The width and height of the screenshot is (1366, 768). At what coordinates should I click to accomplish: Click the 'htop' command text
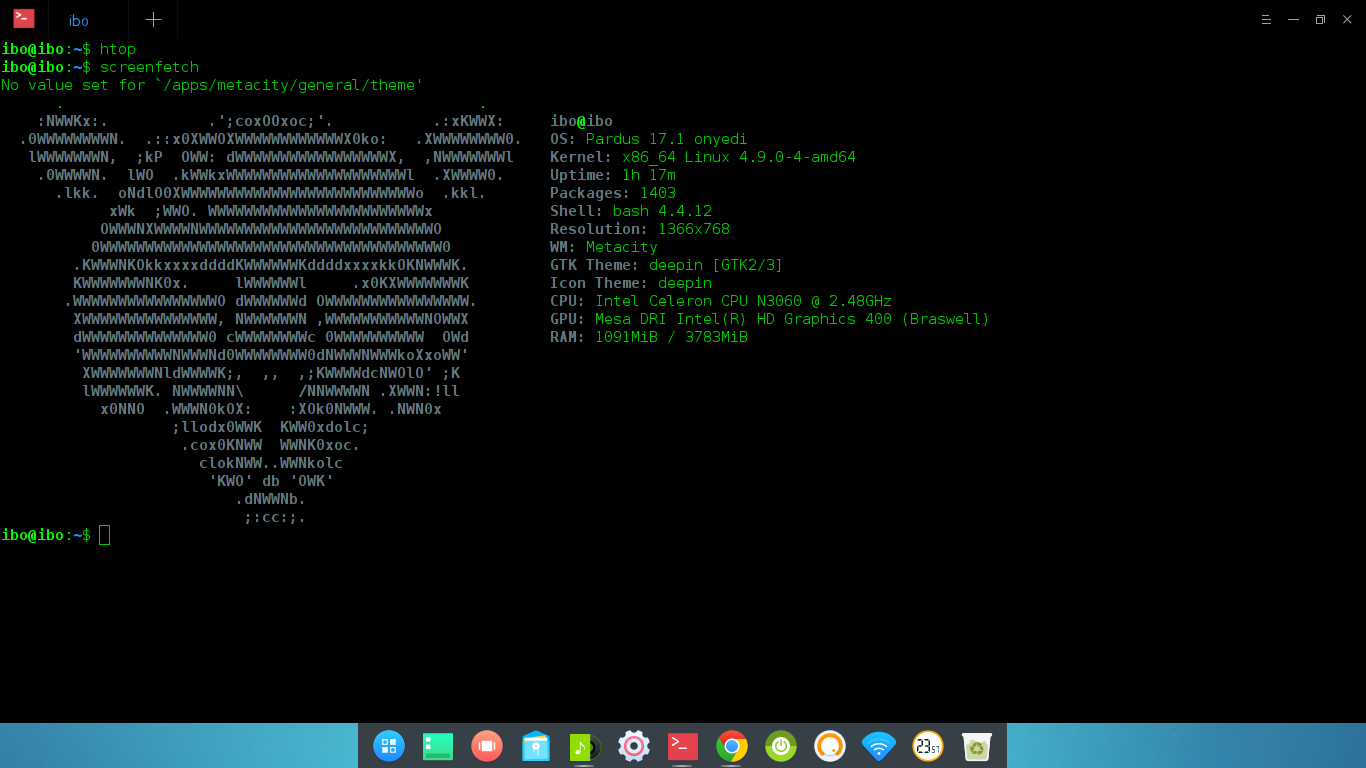point(118,49)
